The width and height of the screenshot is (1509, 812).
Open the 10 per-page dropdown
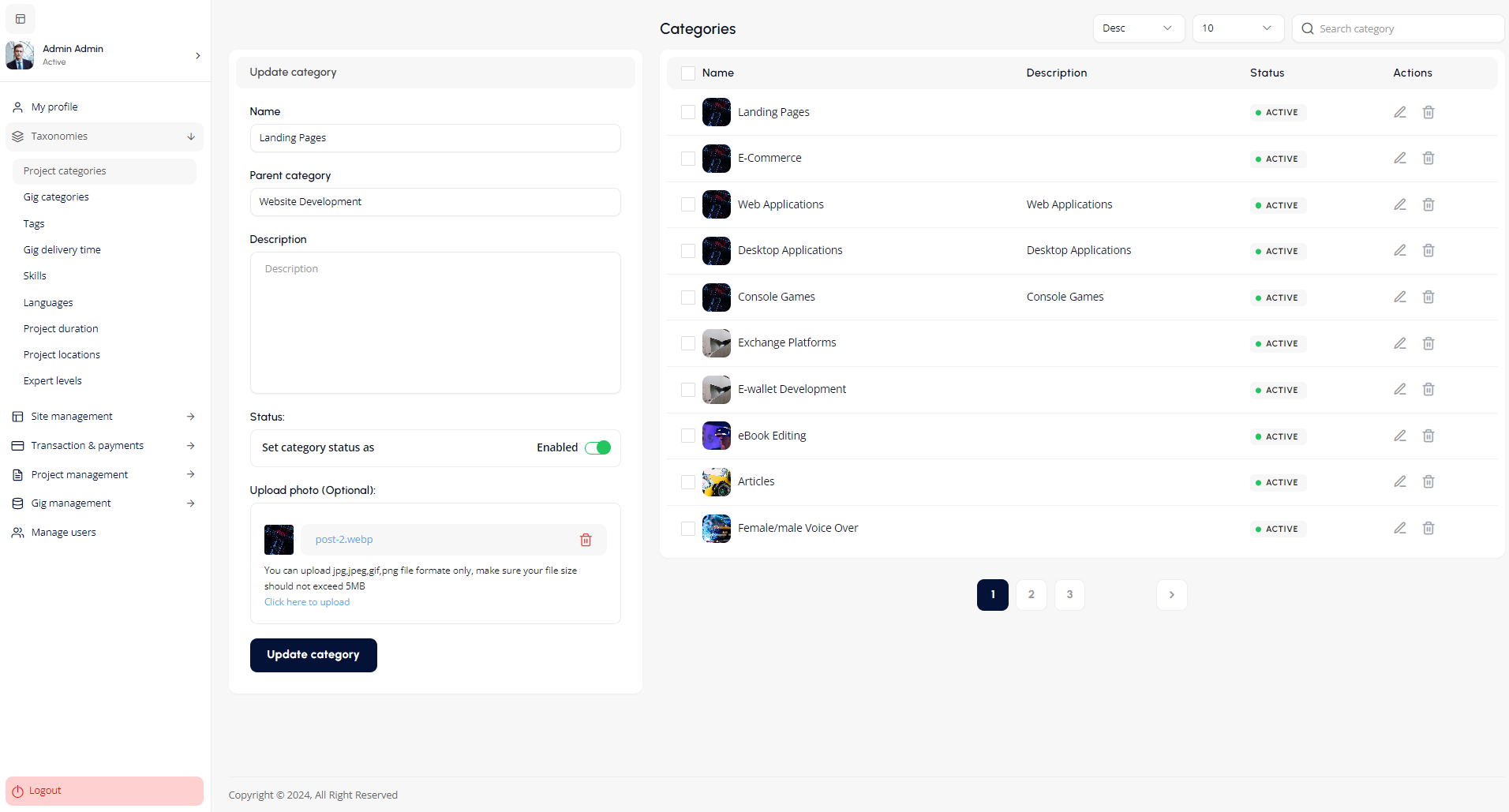point(1237,28)
